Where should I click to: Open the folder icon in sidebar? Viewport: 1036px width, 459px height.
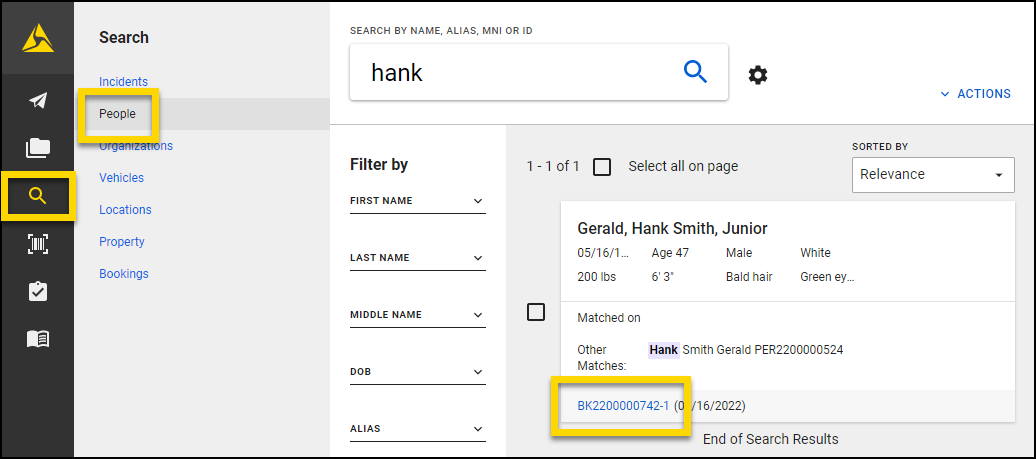tap(37, 148)
